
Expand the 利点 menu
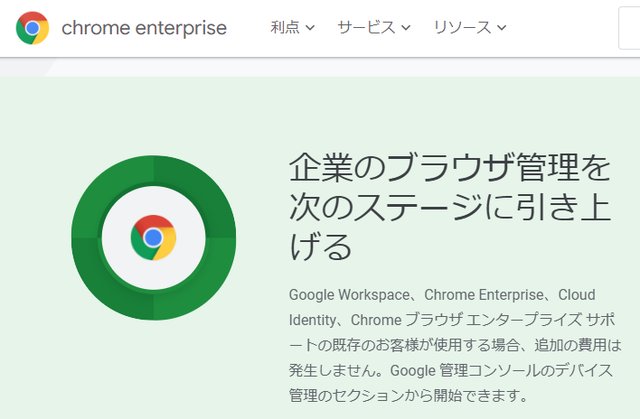coord(292,28)
